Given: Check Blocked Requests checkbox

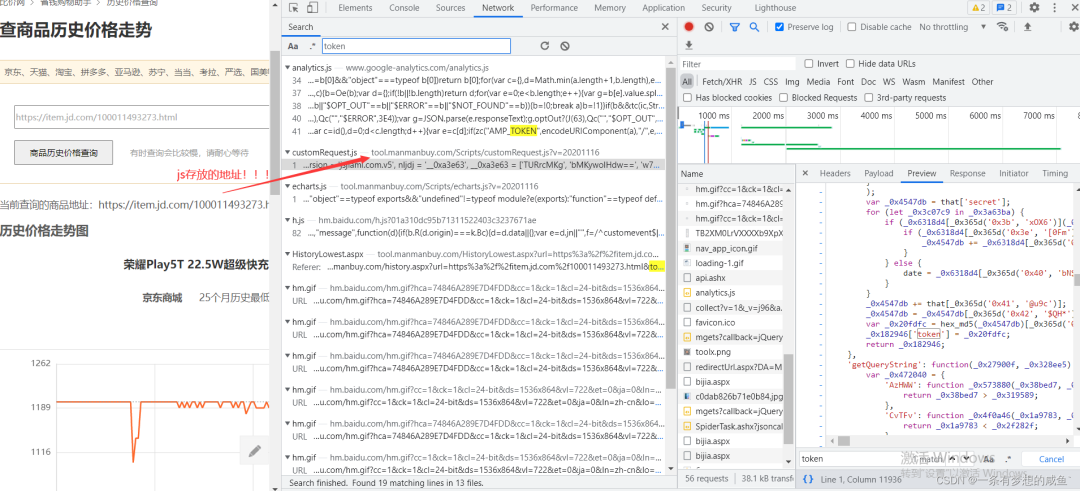Looking at the screenshot, I should [x=783, y=98].
